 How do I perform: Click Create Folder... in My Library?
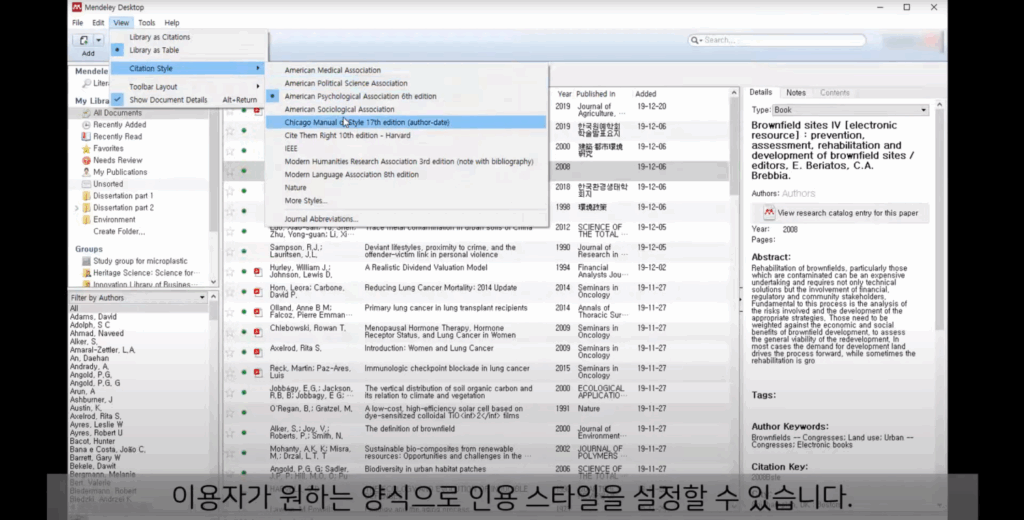[119, 231]
